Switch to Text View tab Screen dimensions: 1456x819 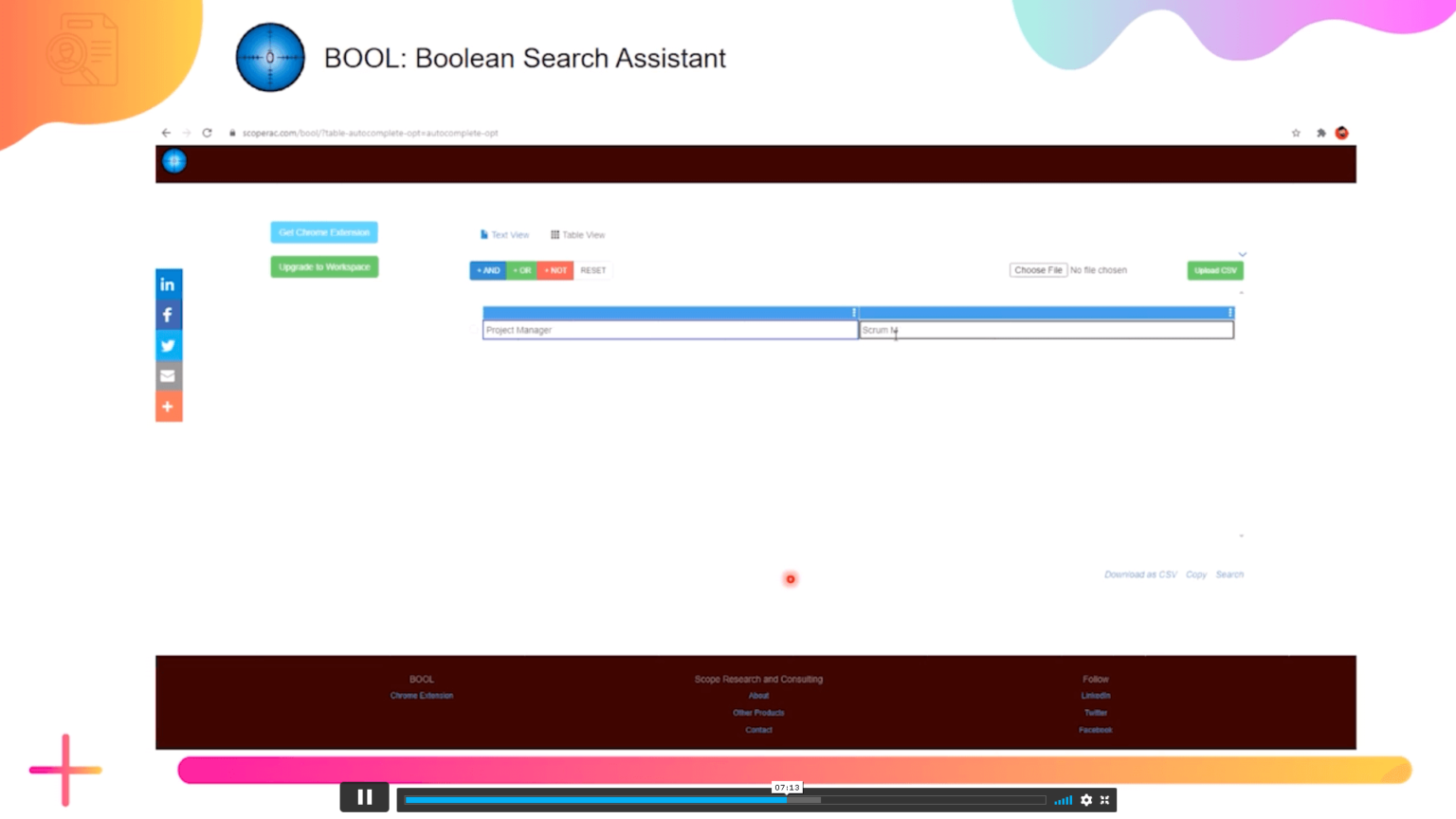point(504,235)
